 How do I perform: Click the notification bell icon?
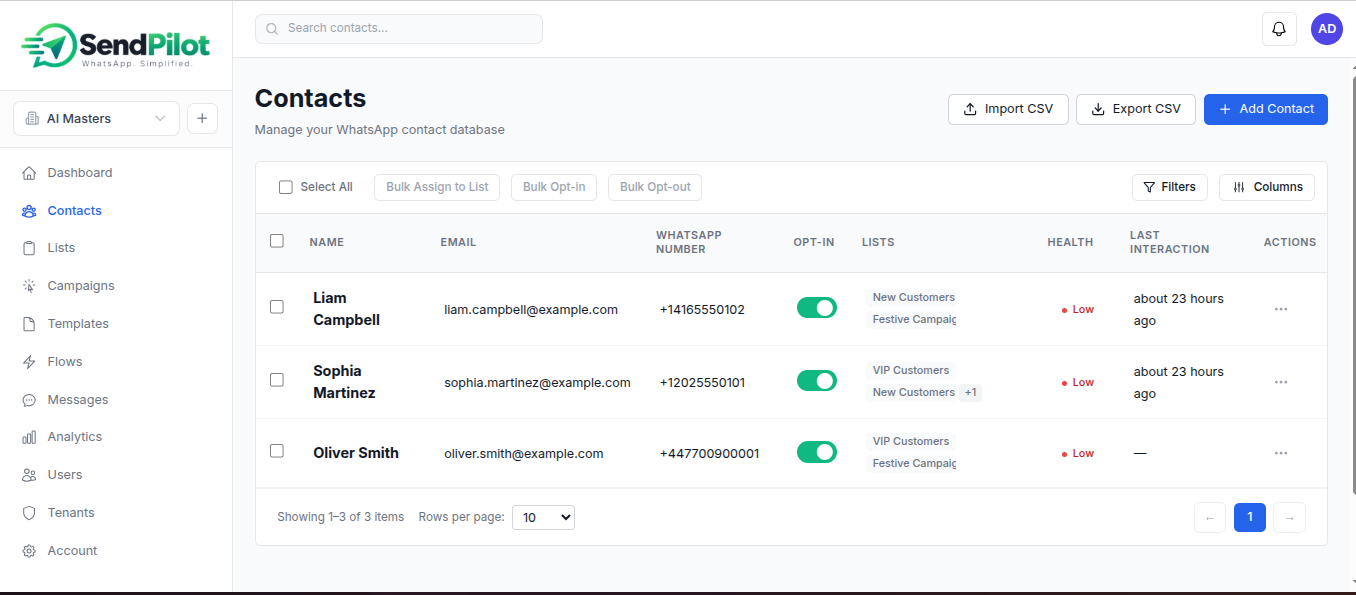point(1279,29)
